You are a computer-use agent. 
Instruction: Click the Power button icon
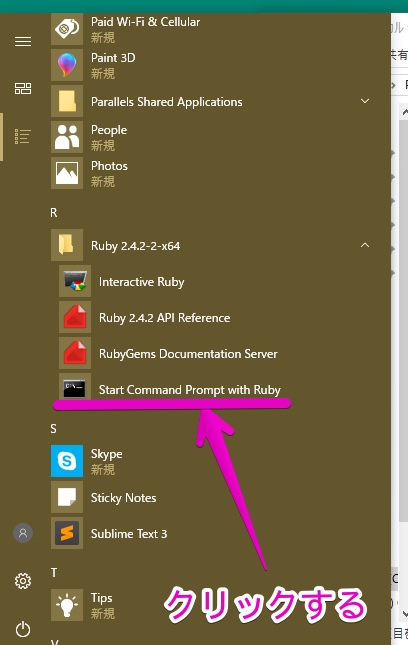tap(23, 629)
